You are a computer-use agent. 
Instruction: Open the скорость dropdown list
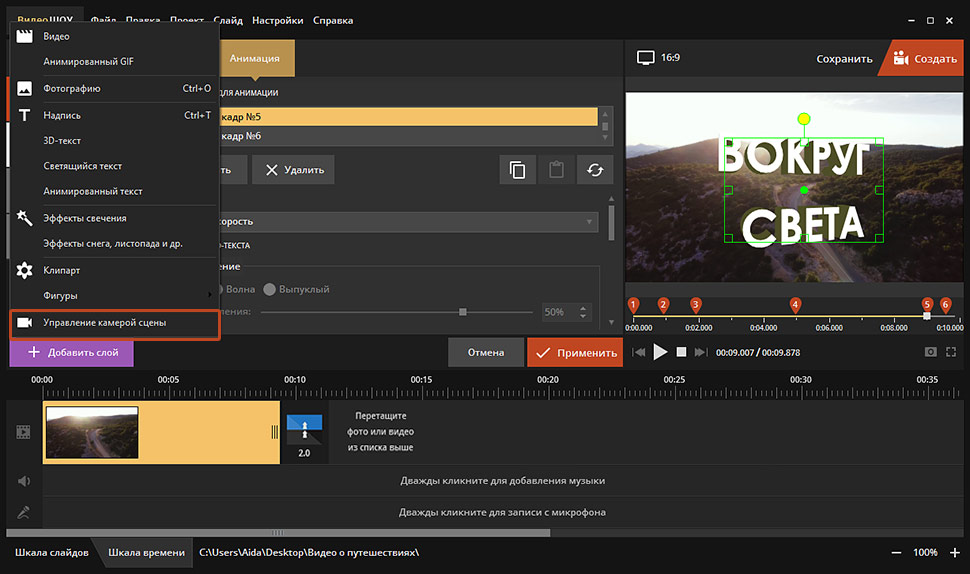(x=590, y=221)
